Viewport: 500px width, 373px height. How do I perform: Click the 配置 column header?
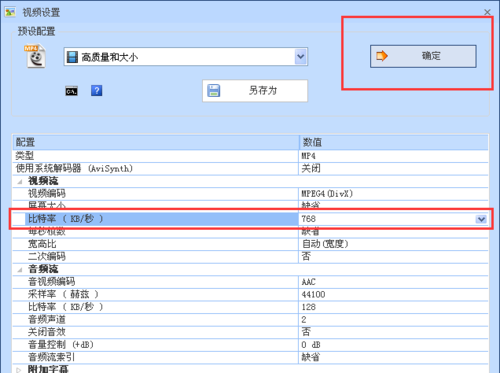(x=156, y=142)
